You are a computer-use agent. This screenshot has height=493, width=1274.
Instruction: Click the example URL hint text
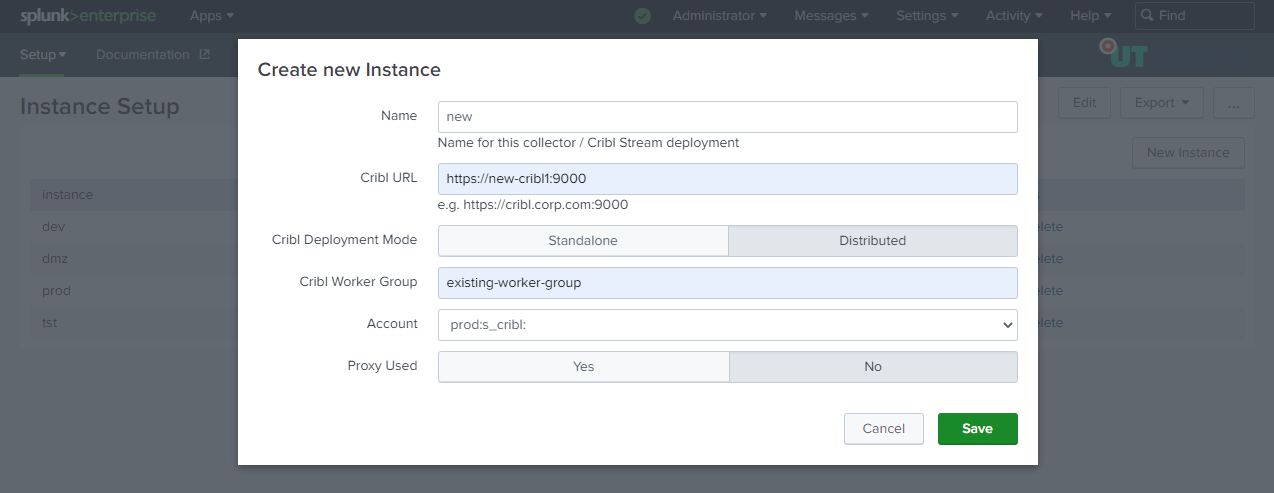(x=533, y=205)
